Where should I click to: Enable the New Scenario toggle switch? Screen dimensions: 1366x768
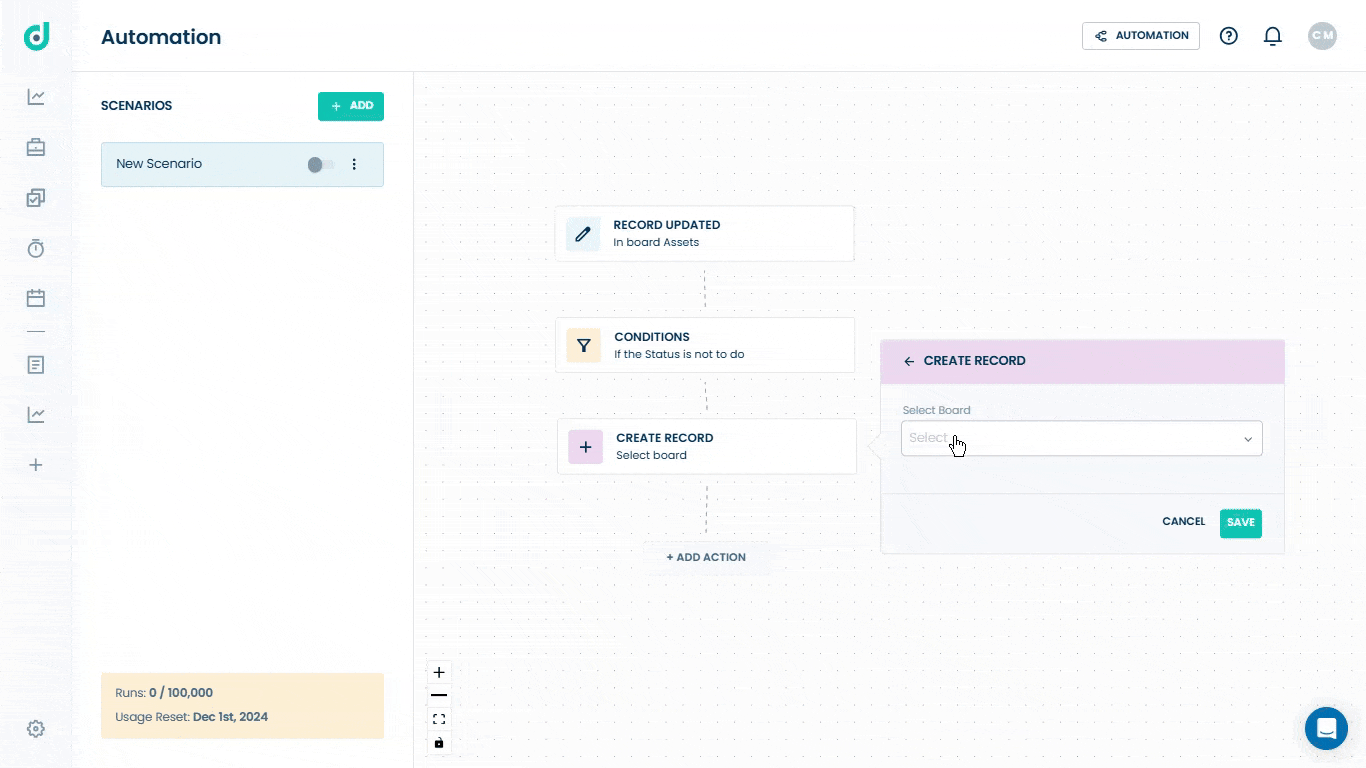[x=320, y=164]
